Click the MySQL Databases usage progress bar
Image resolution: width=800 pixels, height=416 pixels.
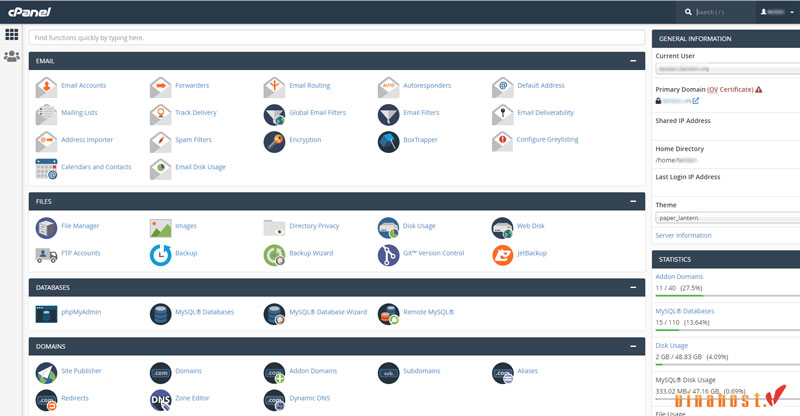coord(728,330)
